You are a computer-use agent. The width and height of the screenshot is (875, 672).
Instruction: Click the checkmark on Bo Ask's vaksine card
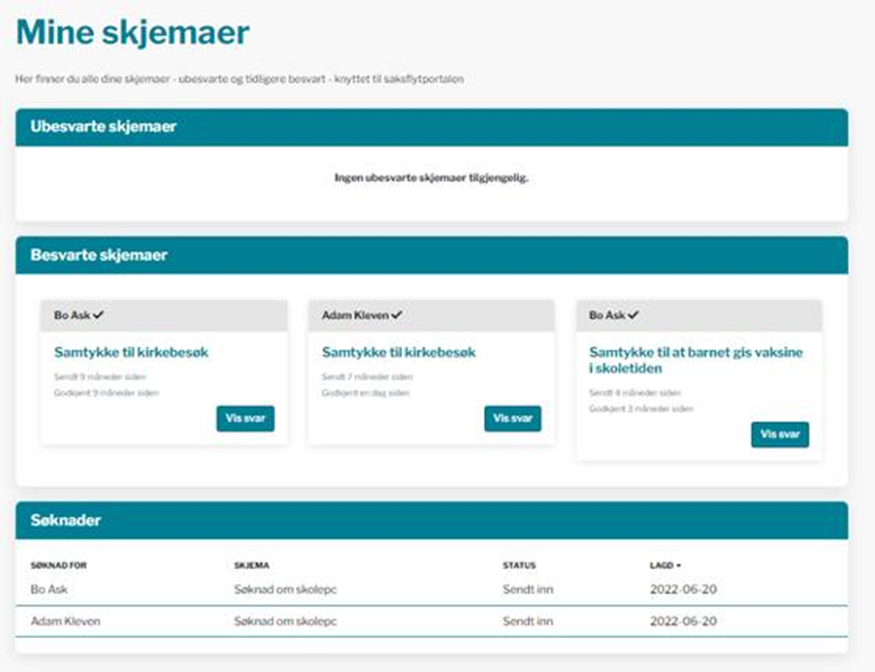[633, 315]
